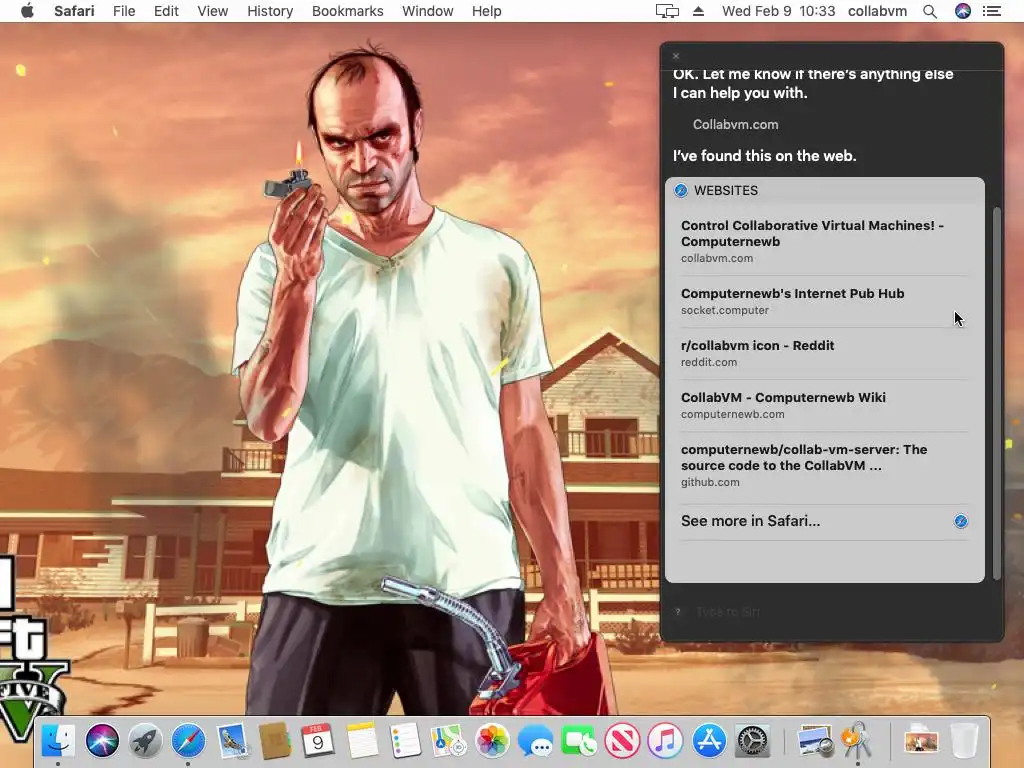
Task: Open Preview app in Dock
Action: click(814, 741)
